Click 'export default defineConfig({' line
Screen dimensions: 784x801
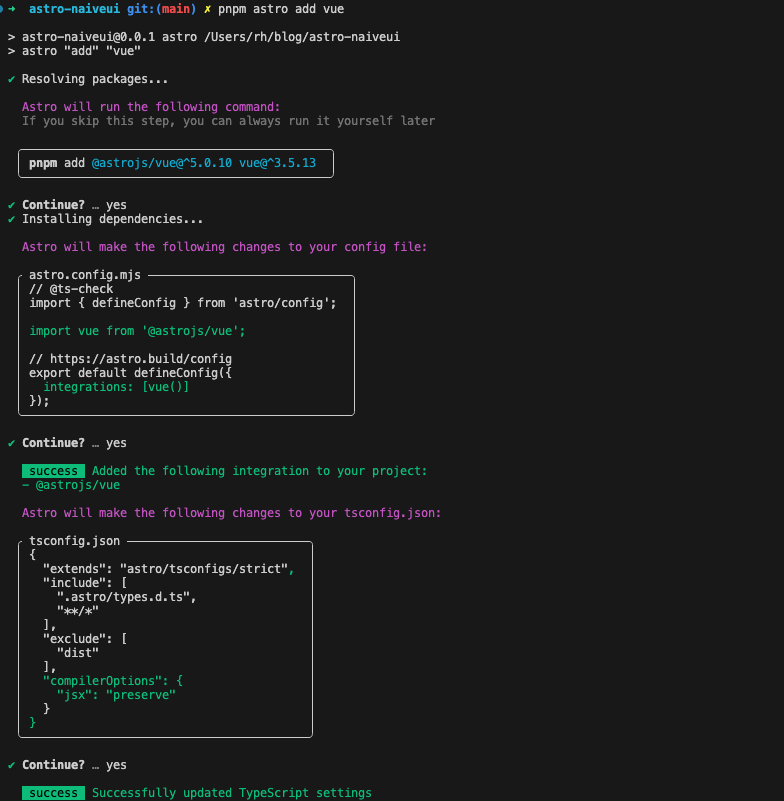(130, 373)
